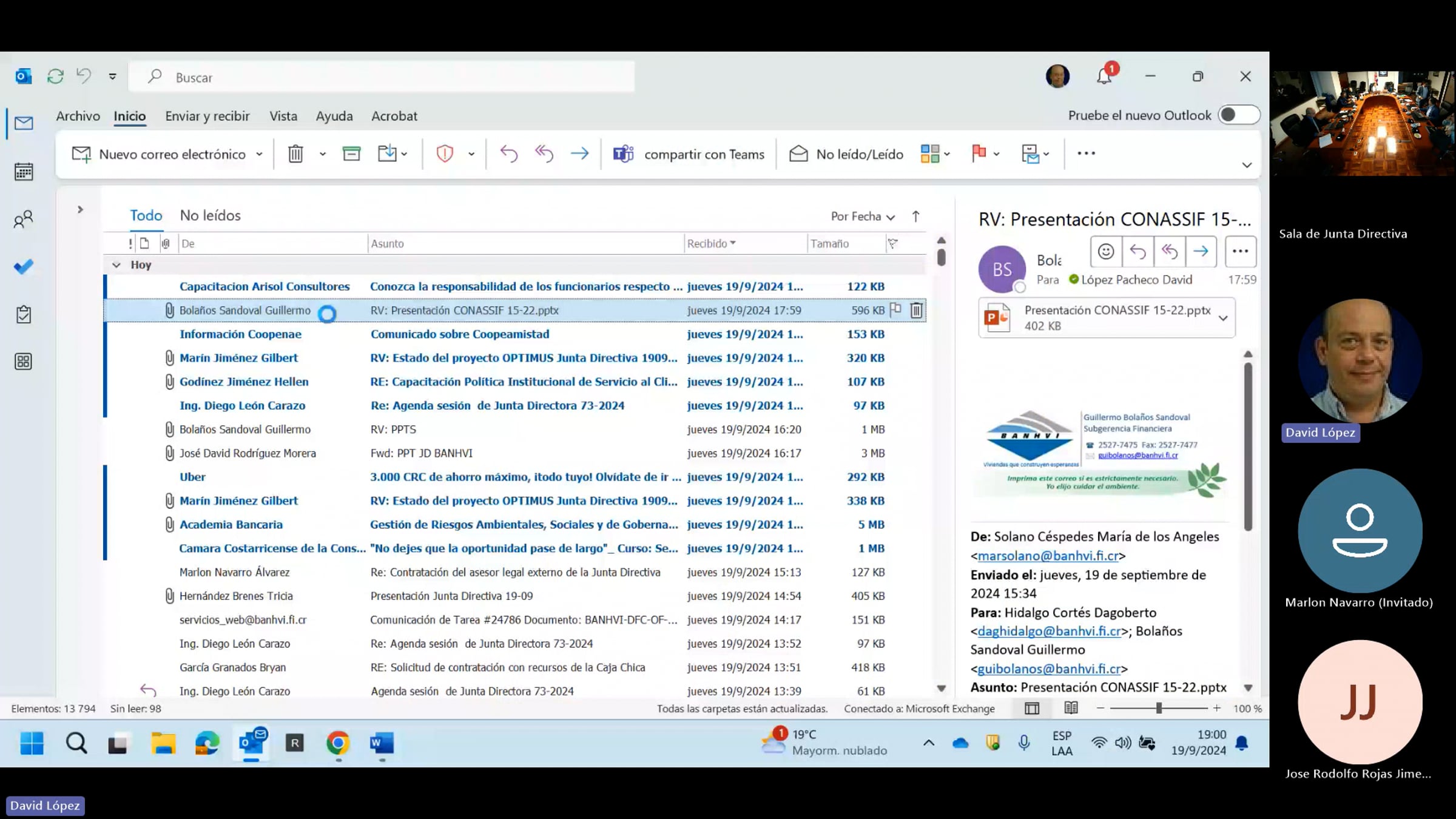Open more actions ellipsis in reading pane

[1240, 251]
